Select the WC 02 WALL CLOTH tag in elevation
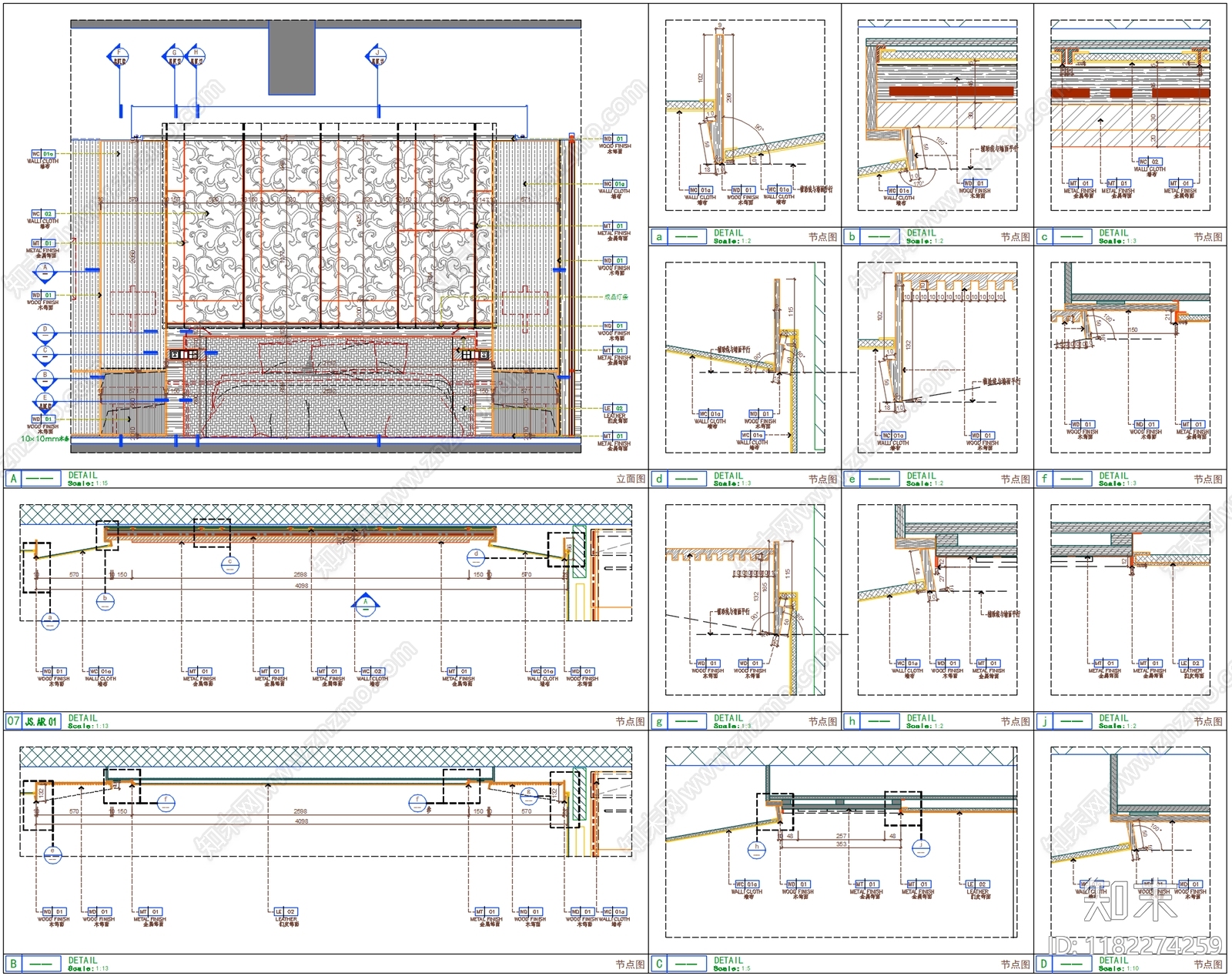1232x976 pixels. point(44,219)
